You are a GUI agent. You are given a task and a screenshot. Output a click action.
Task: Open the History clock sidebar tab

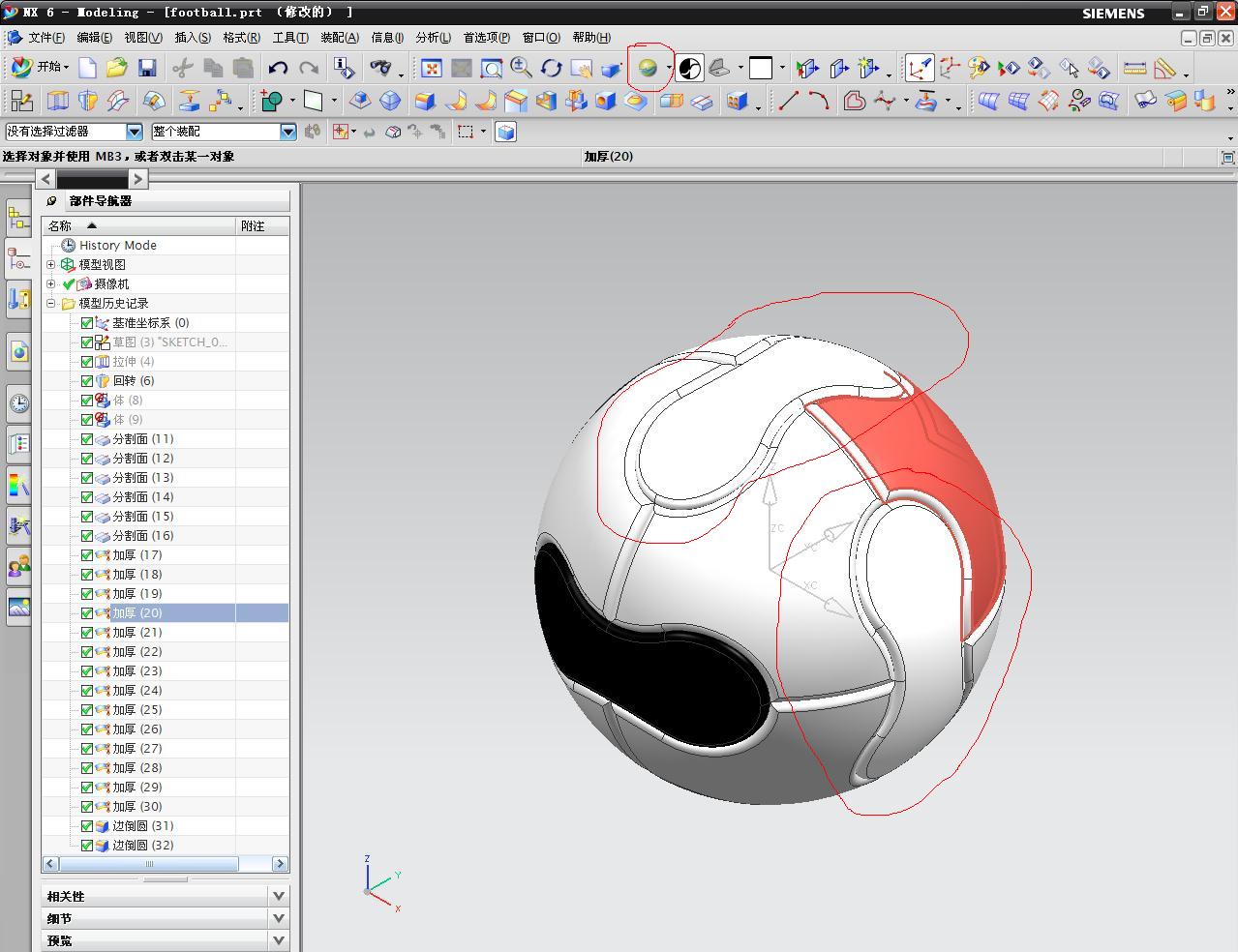18,403
